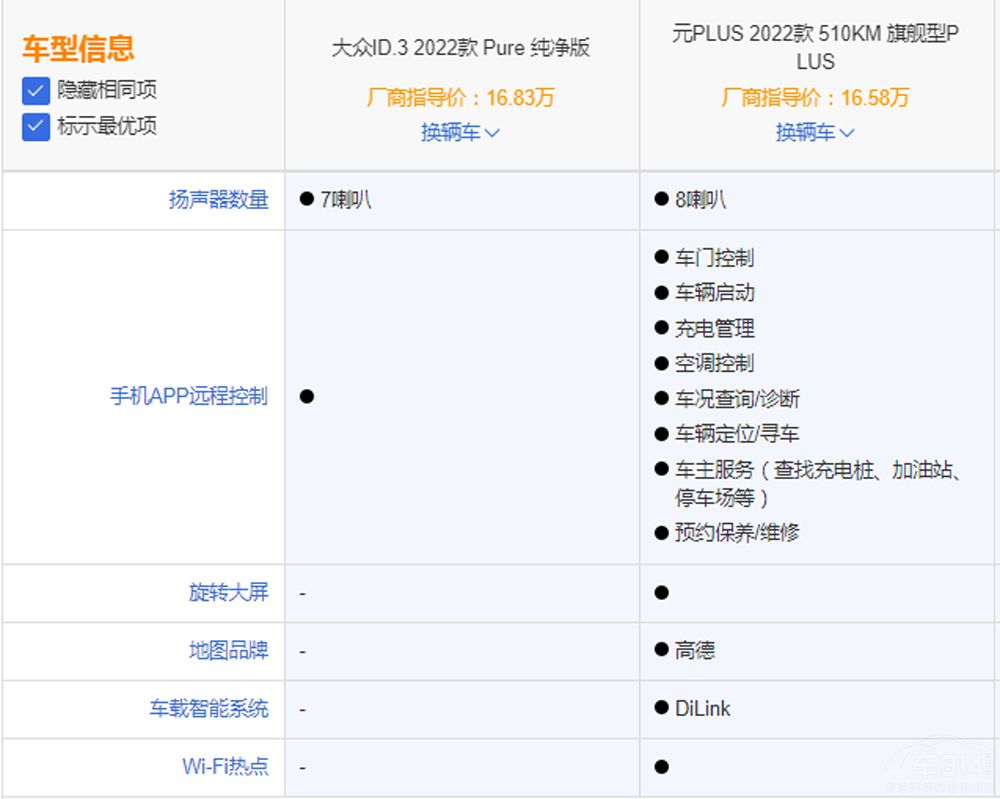
Task: Open 换辆车 dropdown under 元PLUS
Action: pos(815,132)
